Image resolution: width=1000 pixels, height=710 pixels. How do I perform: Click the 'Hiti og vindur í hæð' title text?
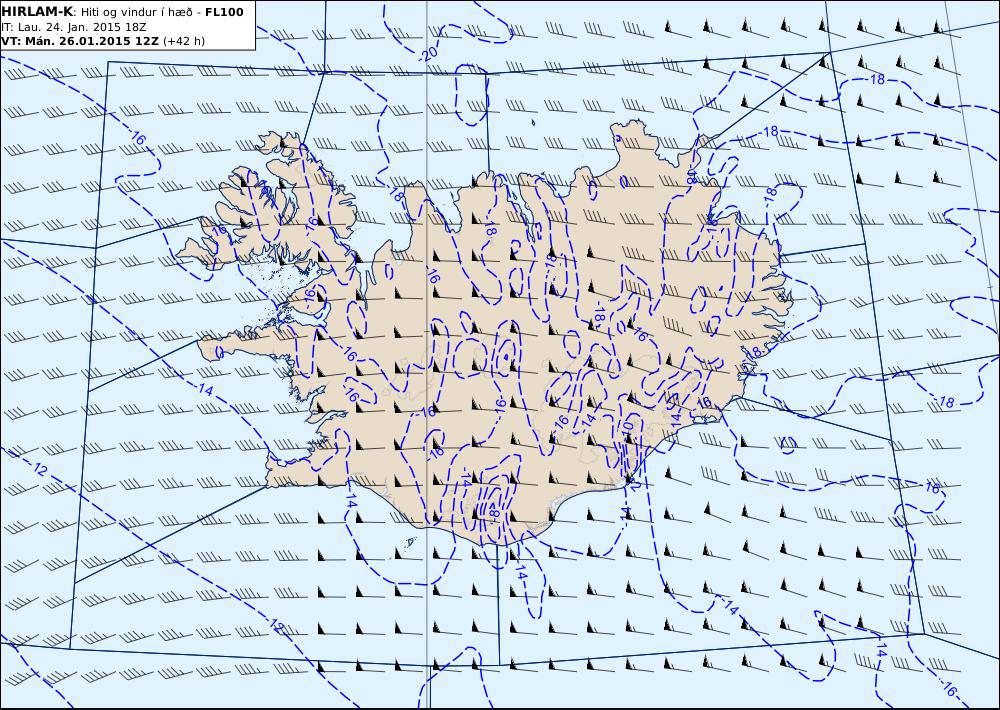pos(136,12)
